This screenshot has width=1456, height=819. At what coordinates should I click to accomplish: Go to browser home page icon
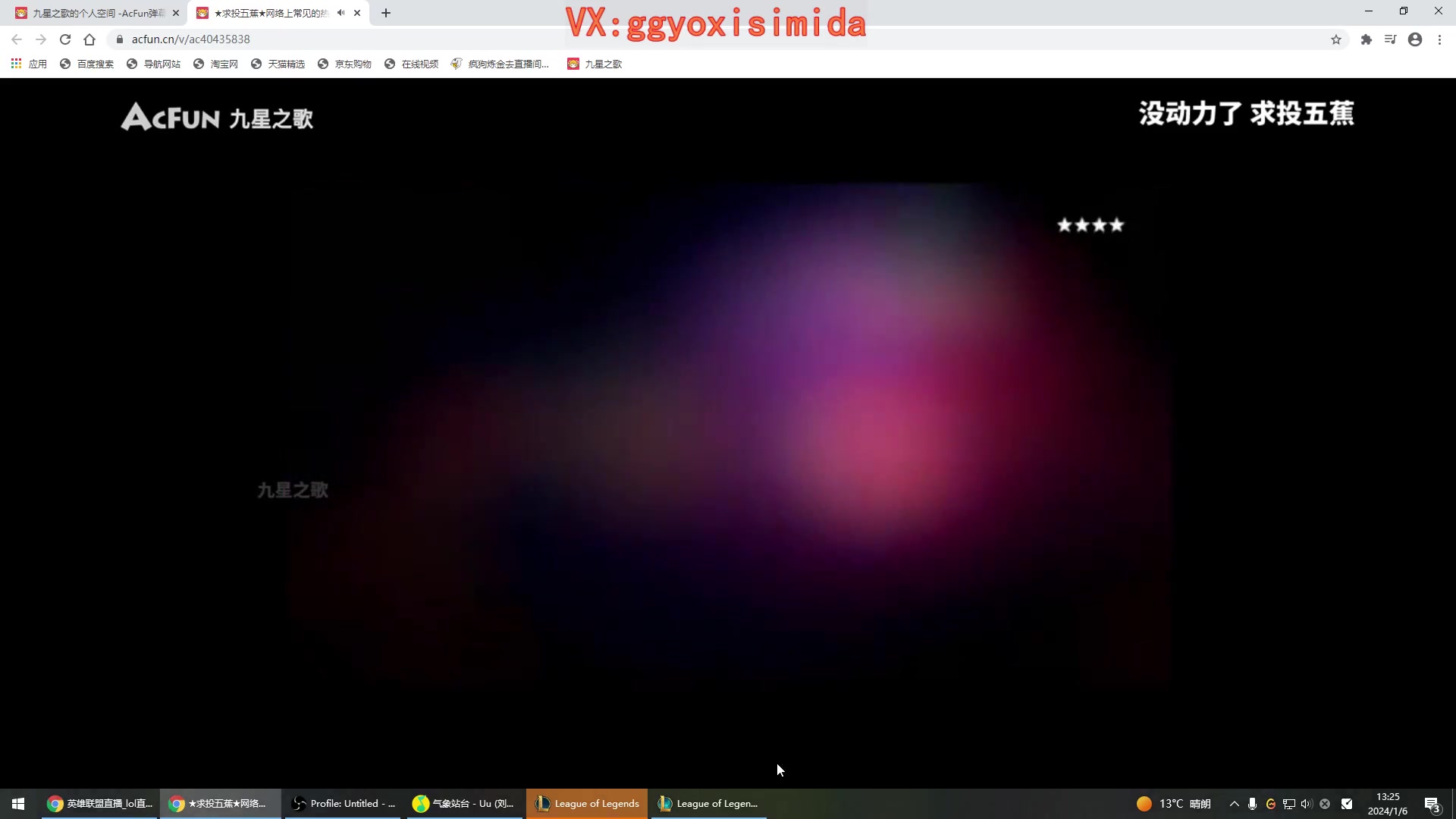(89, 39)
